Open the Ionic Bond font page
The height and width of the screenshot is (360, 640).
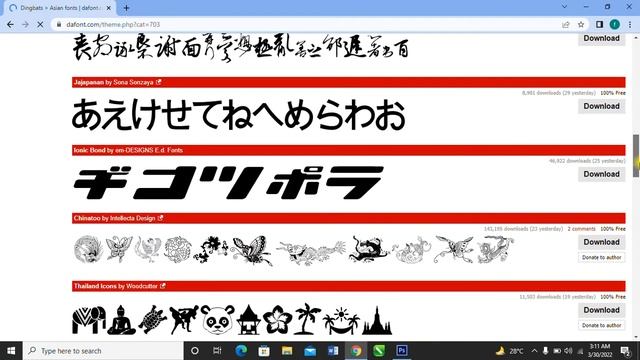(x=89, y=150)
